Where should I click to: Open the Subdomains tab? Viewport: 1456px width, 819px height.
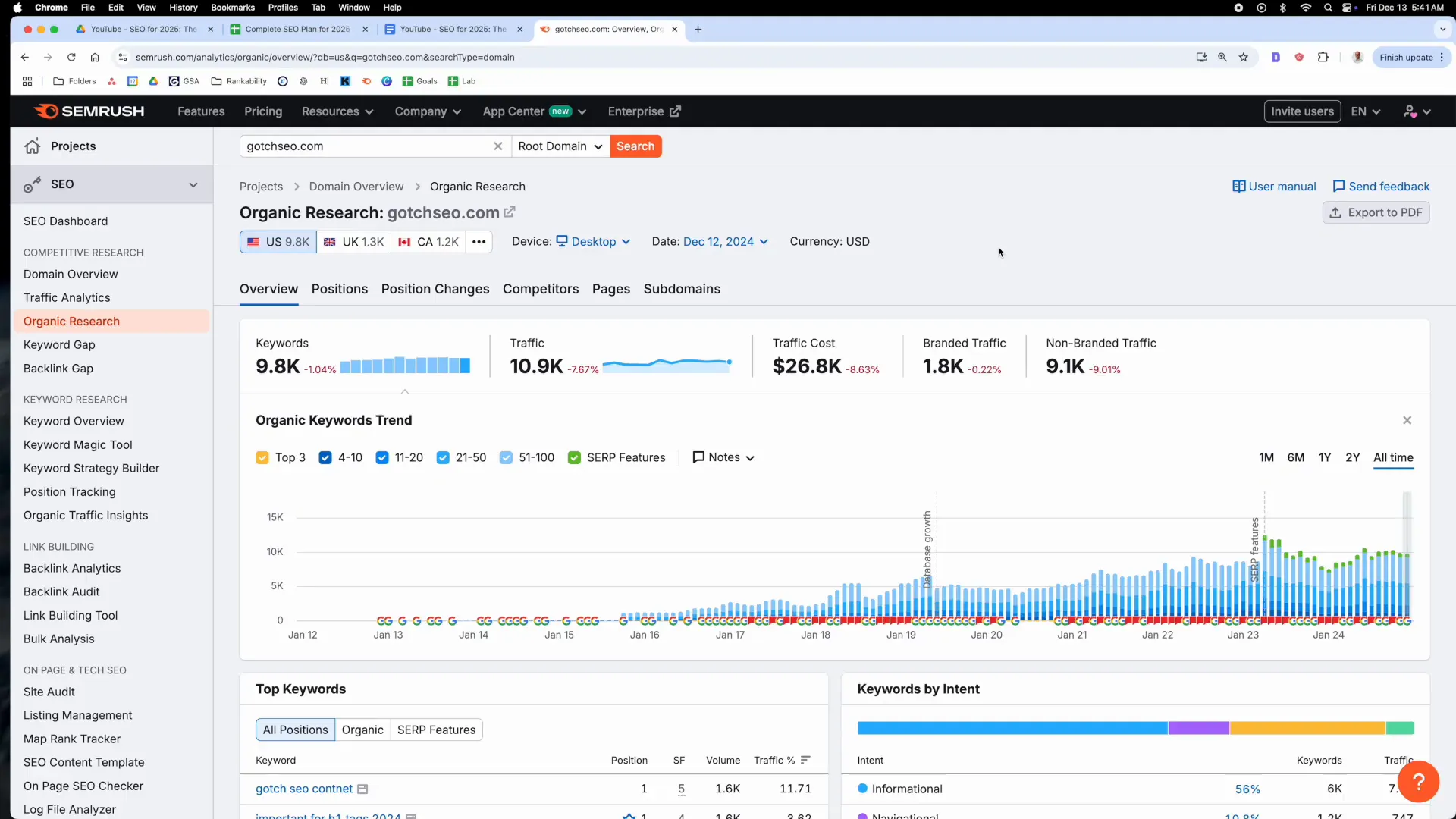(682, 289)
